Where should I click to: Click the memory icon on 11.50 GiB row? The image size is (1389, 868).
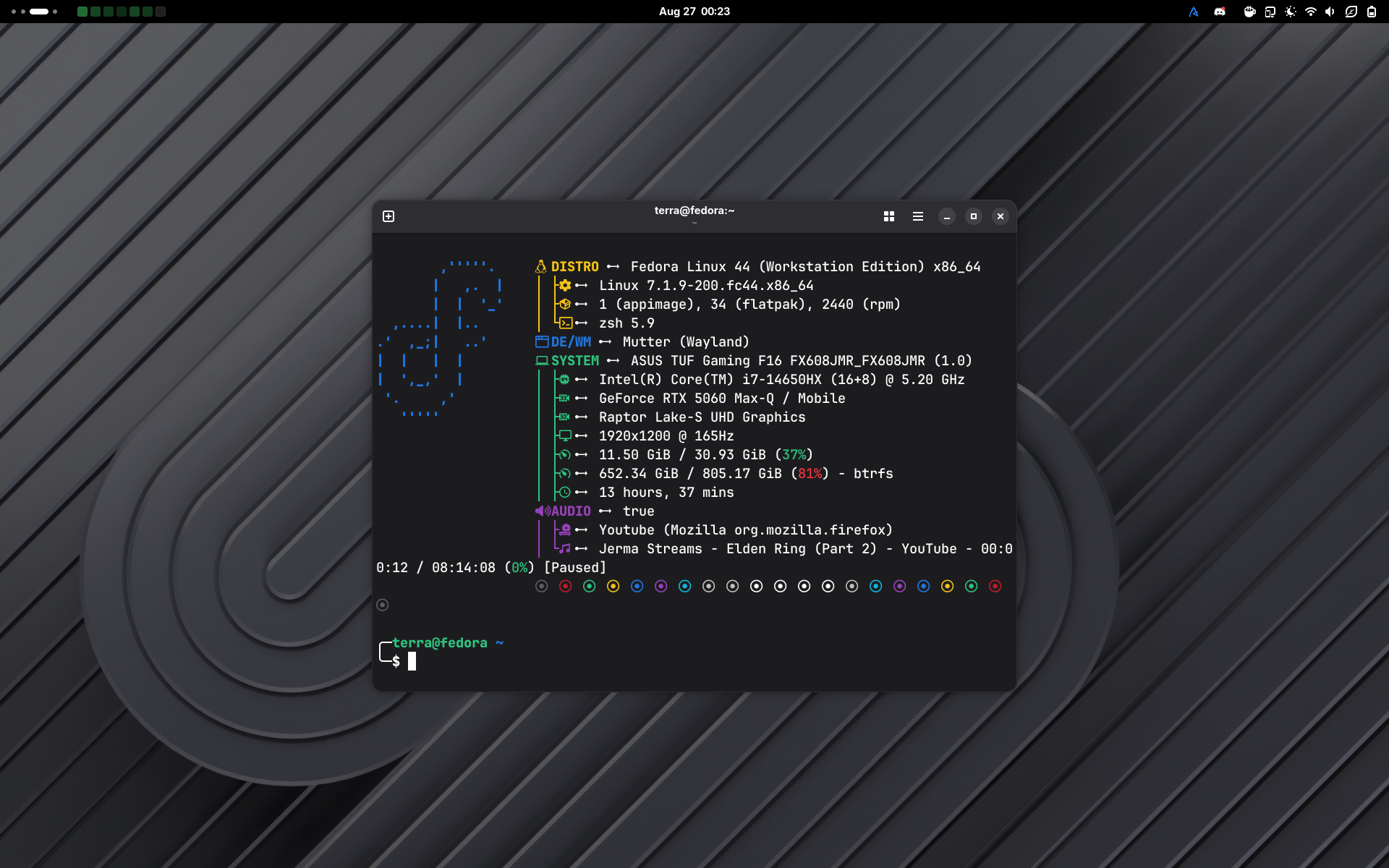tap(565, 454)
